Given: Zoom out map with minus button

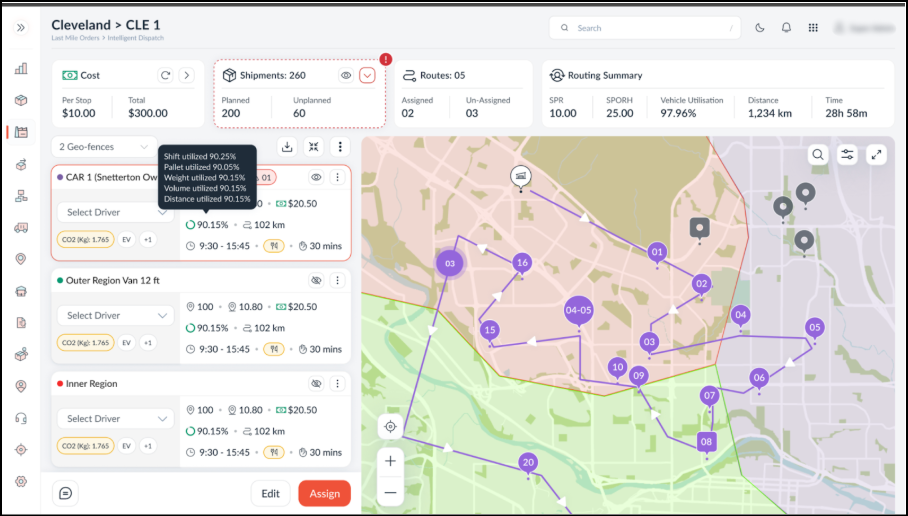Looking at the screenshot, I should tap(390, 493).
